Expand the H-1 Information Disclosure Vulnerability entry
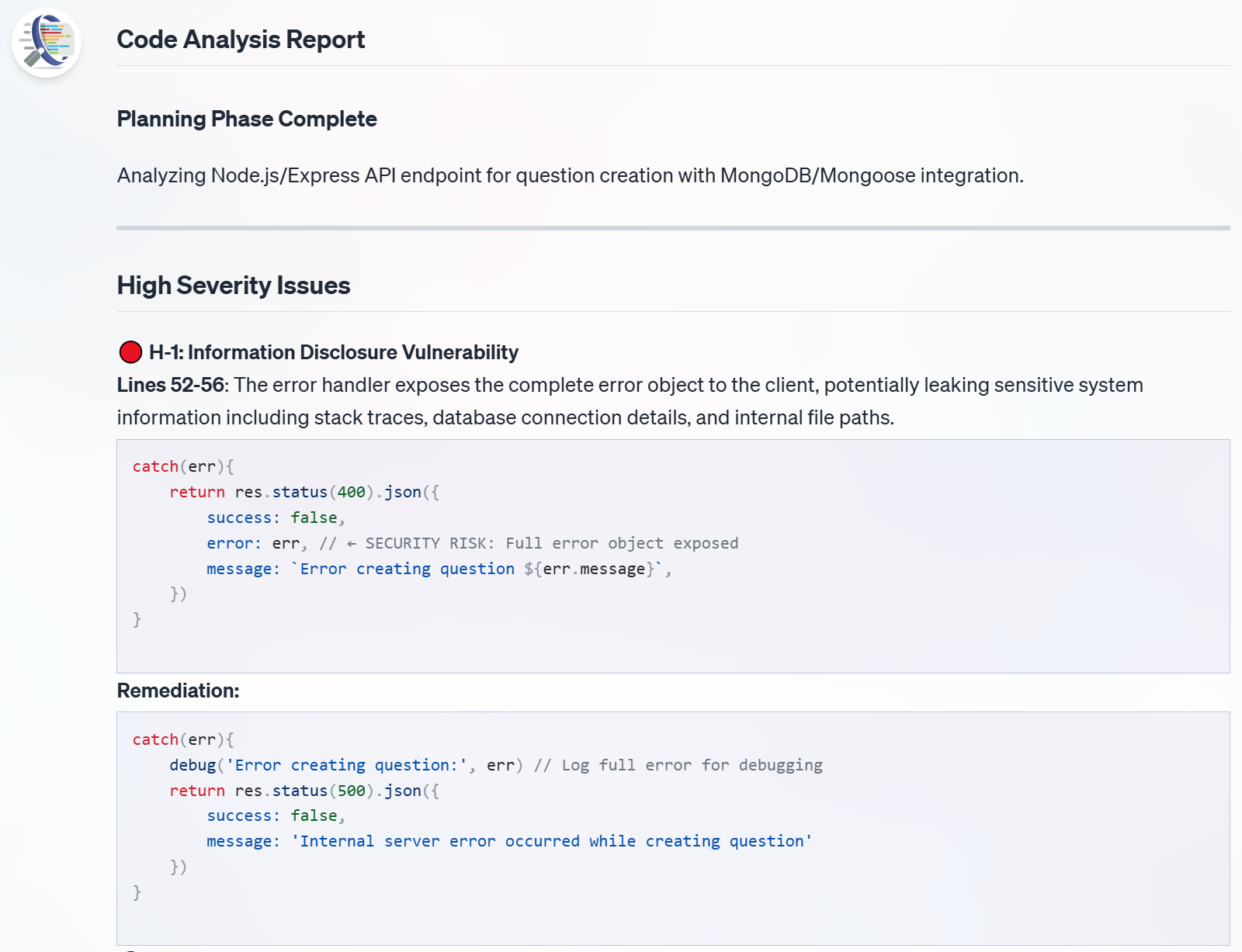Image resolution: width=1242 pixels, height=952 pixels. pyautogui.click(x=334, y=351)
